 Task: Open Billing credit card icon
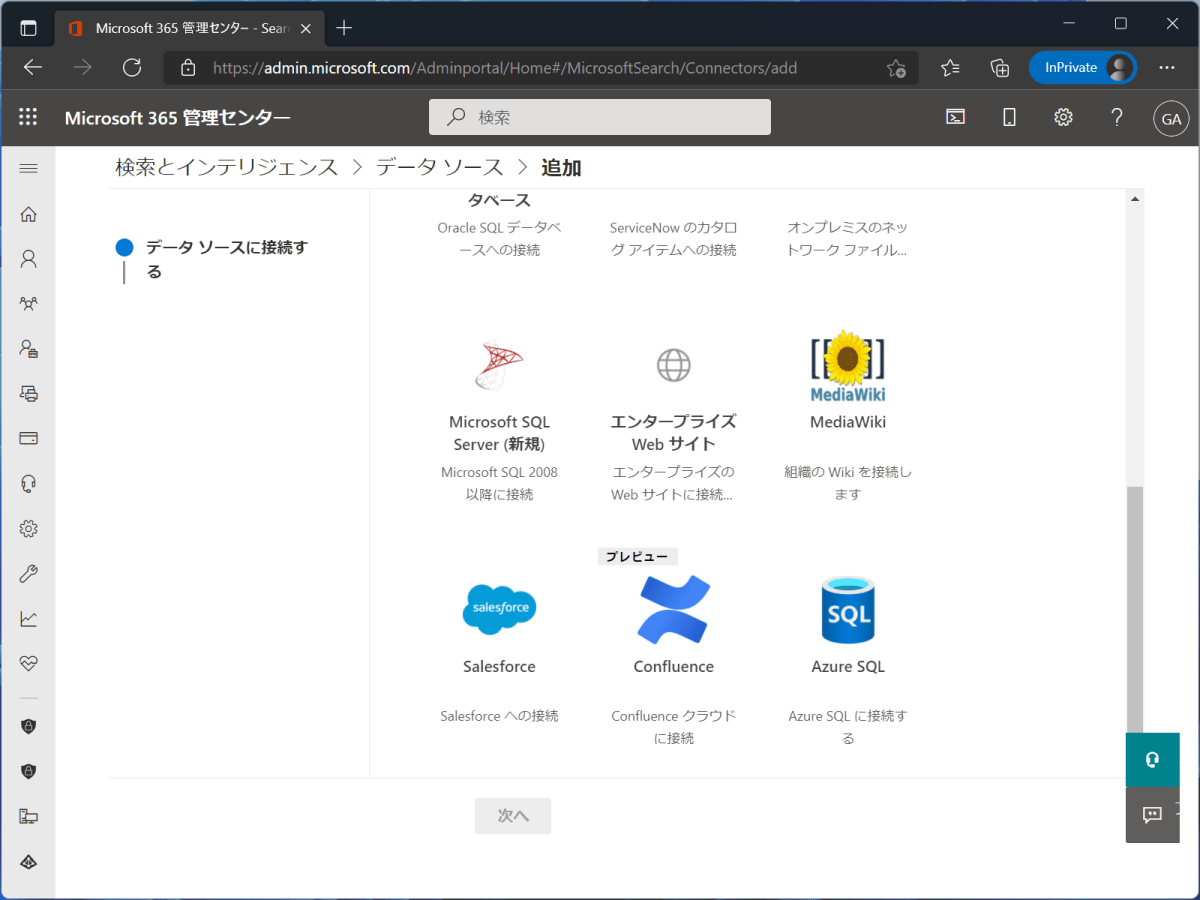[x=28, y=438]
